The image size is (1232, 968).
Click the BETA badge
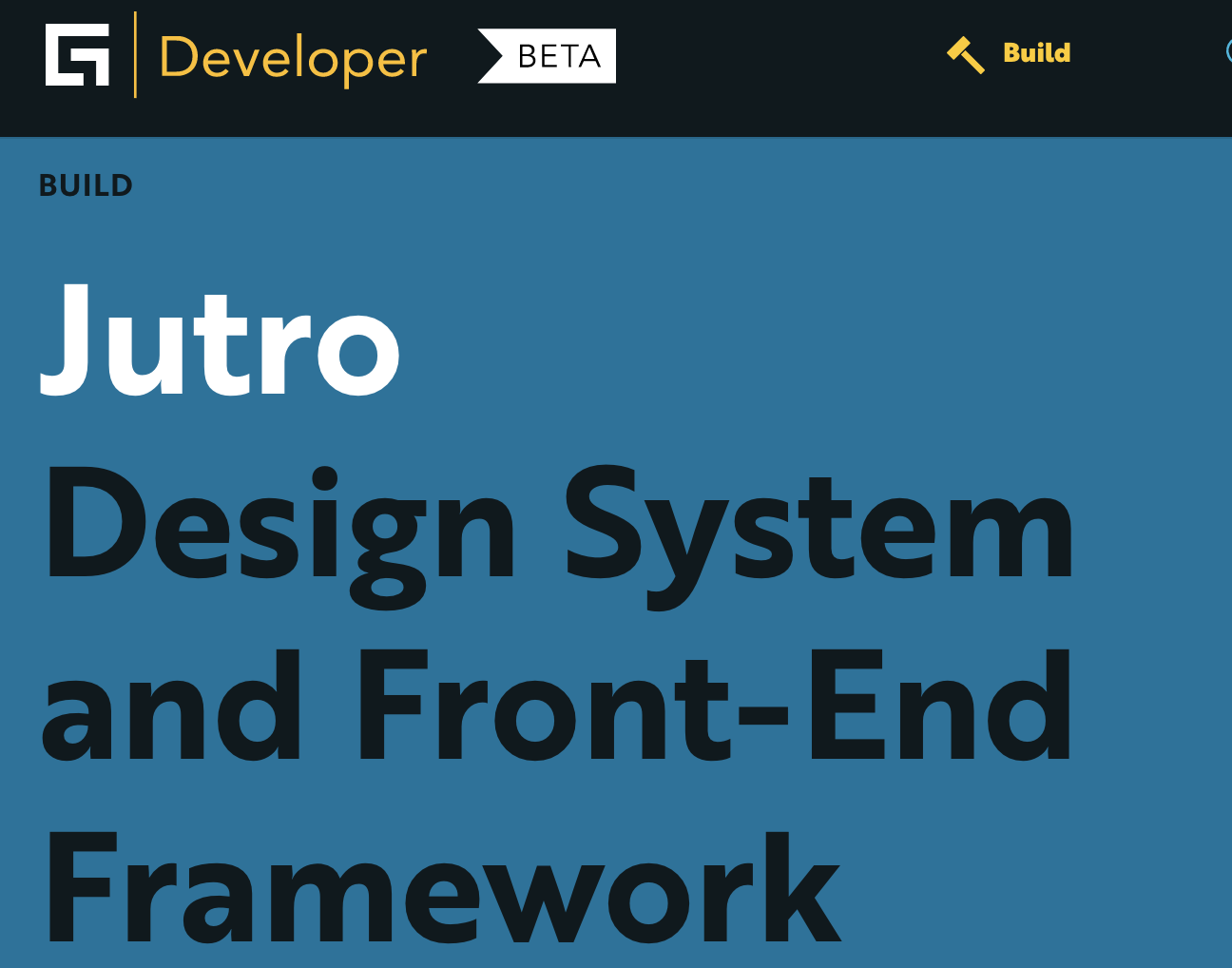click(547, 56)
